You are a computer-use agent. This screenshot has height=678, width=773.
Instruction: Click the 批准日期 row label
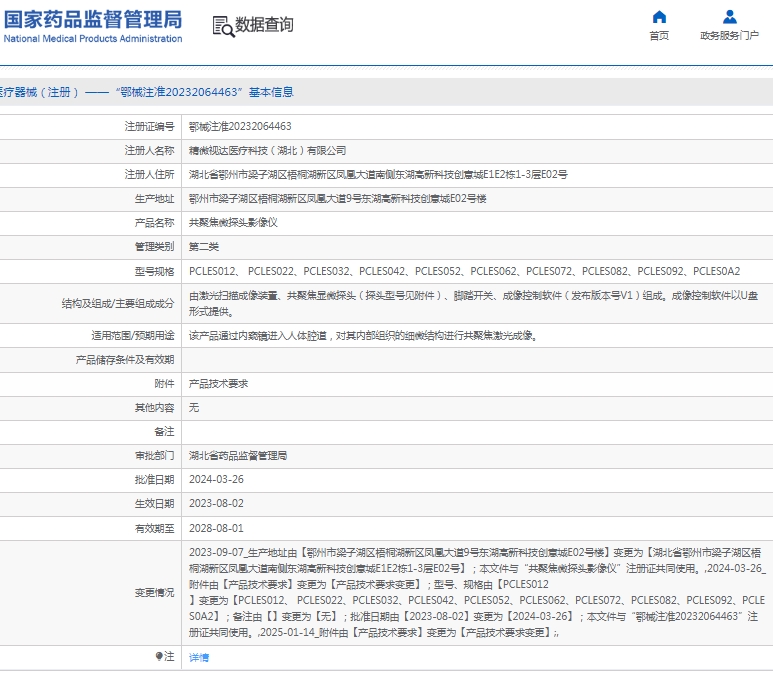(154, 479)
